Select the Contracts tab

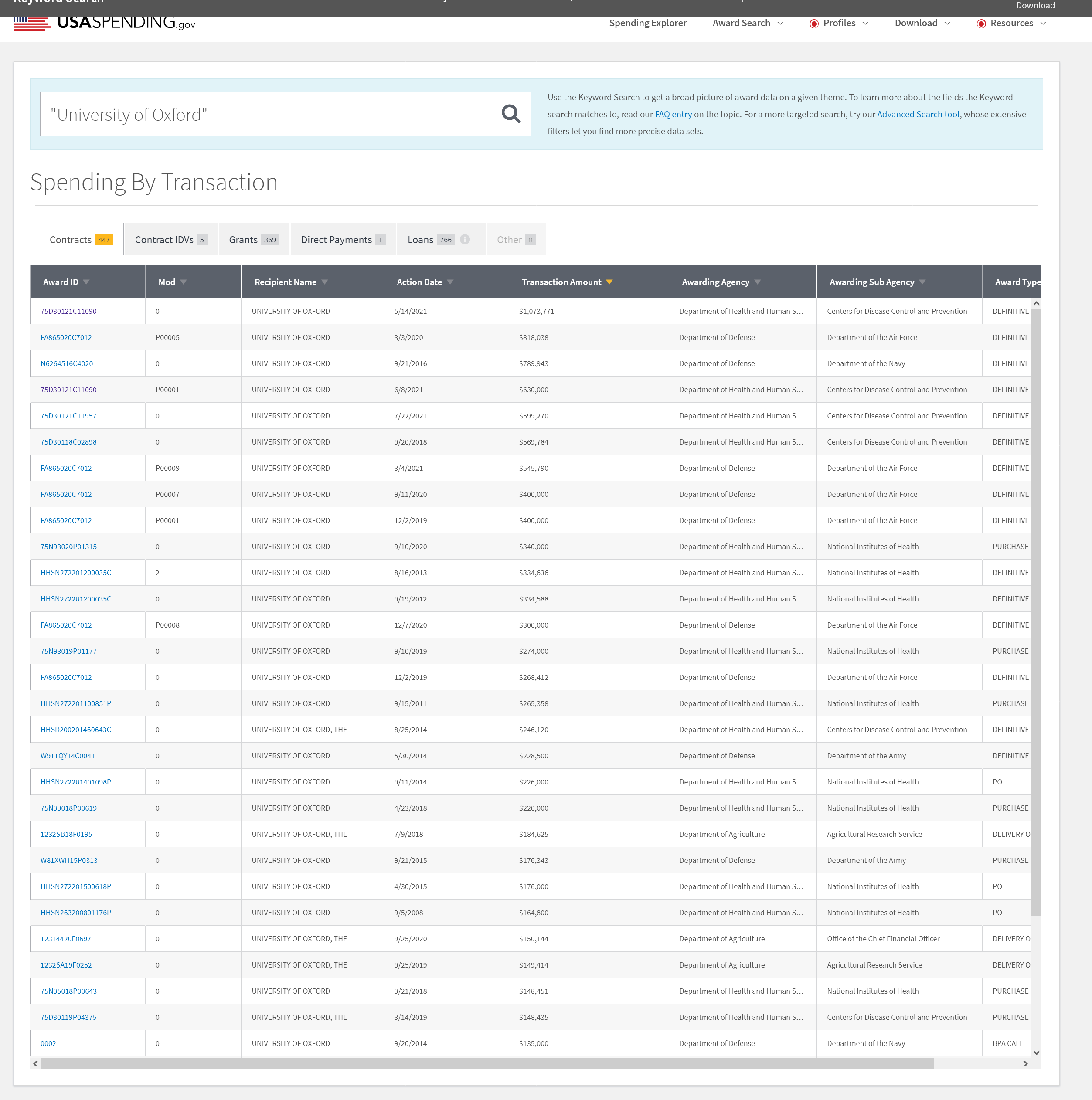[82, 240]
